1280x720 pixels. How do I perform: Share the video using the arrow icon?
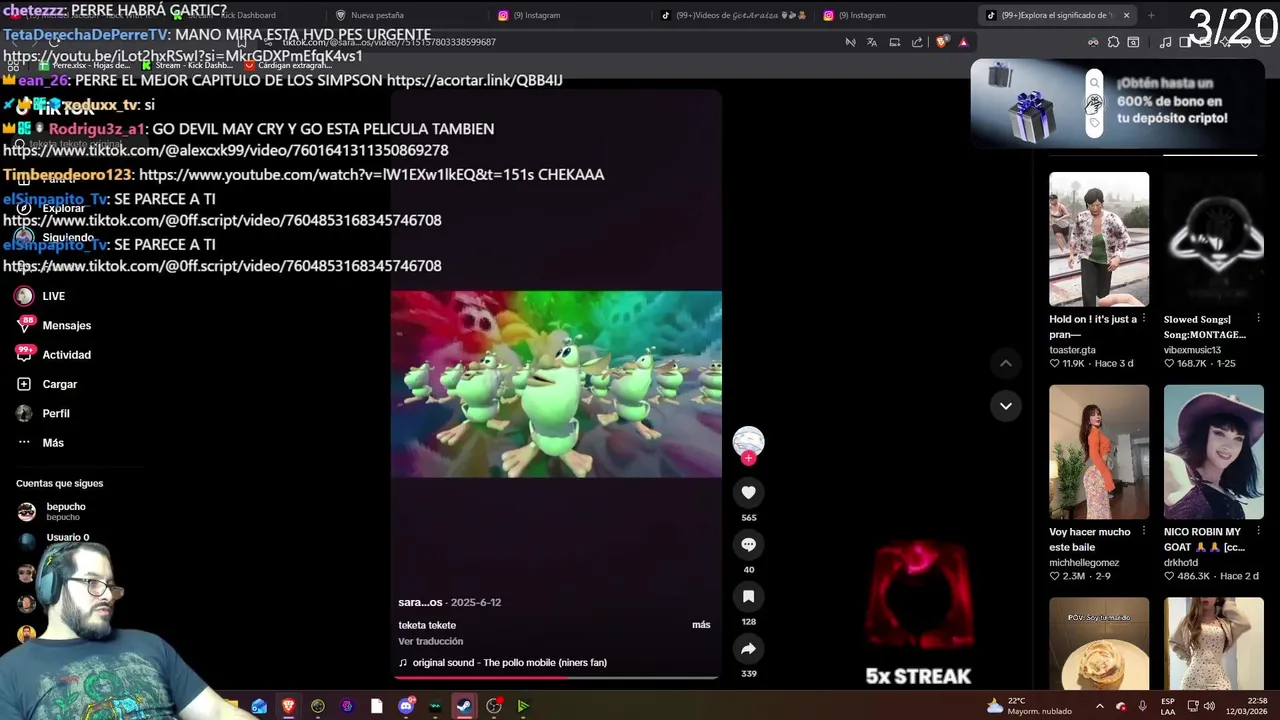coord(748,648)
